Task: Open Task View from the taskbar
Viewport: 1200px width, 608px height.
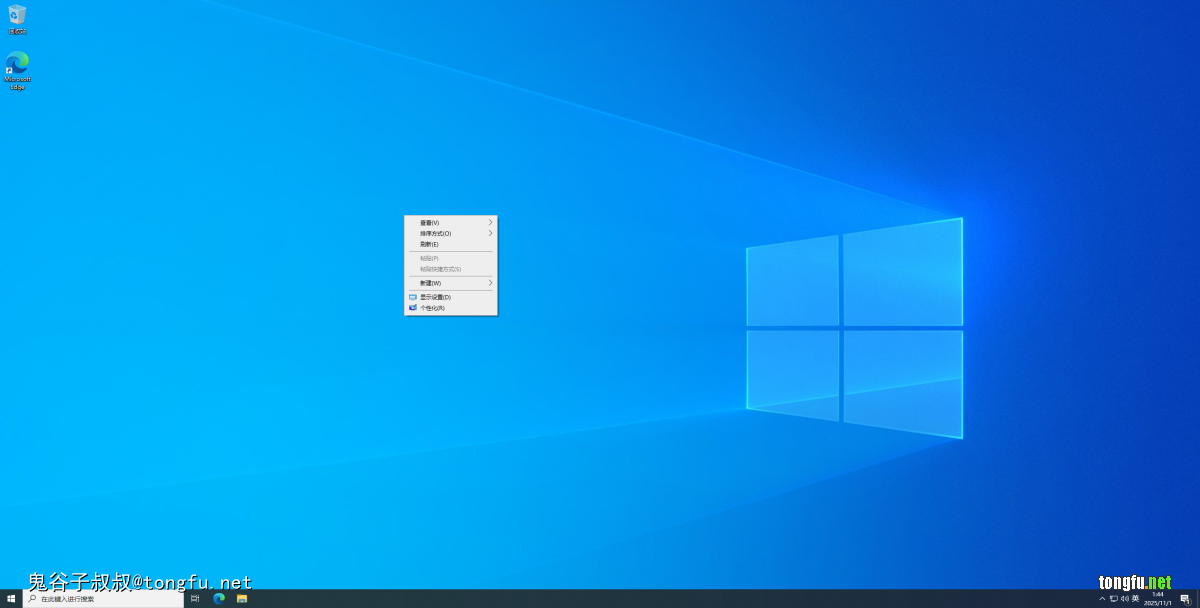Action: coord(195,599)
